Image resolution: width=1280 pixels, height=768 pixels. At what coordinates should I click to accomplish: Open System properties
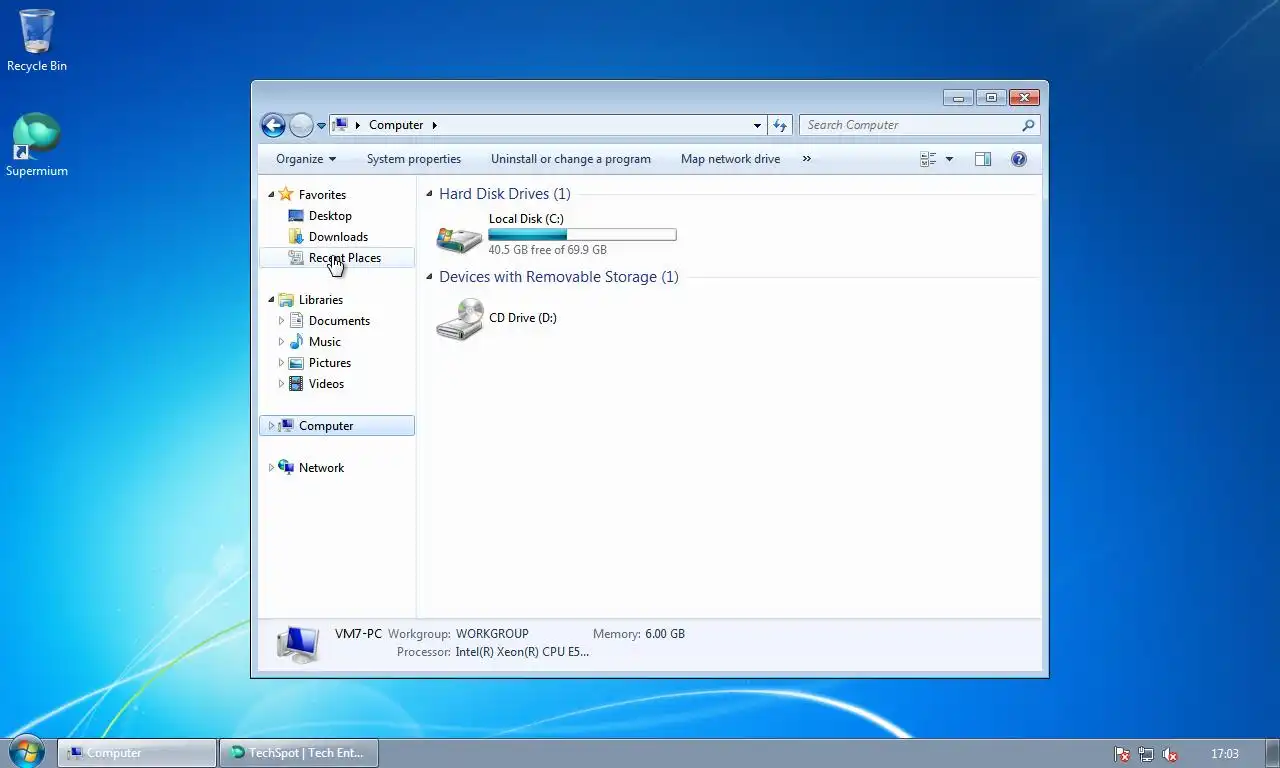(414, 159)
